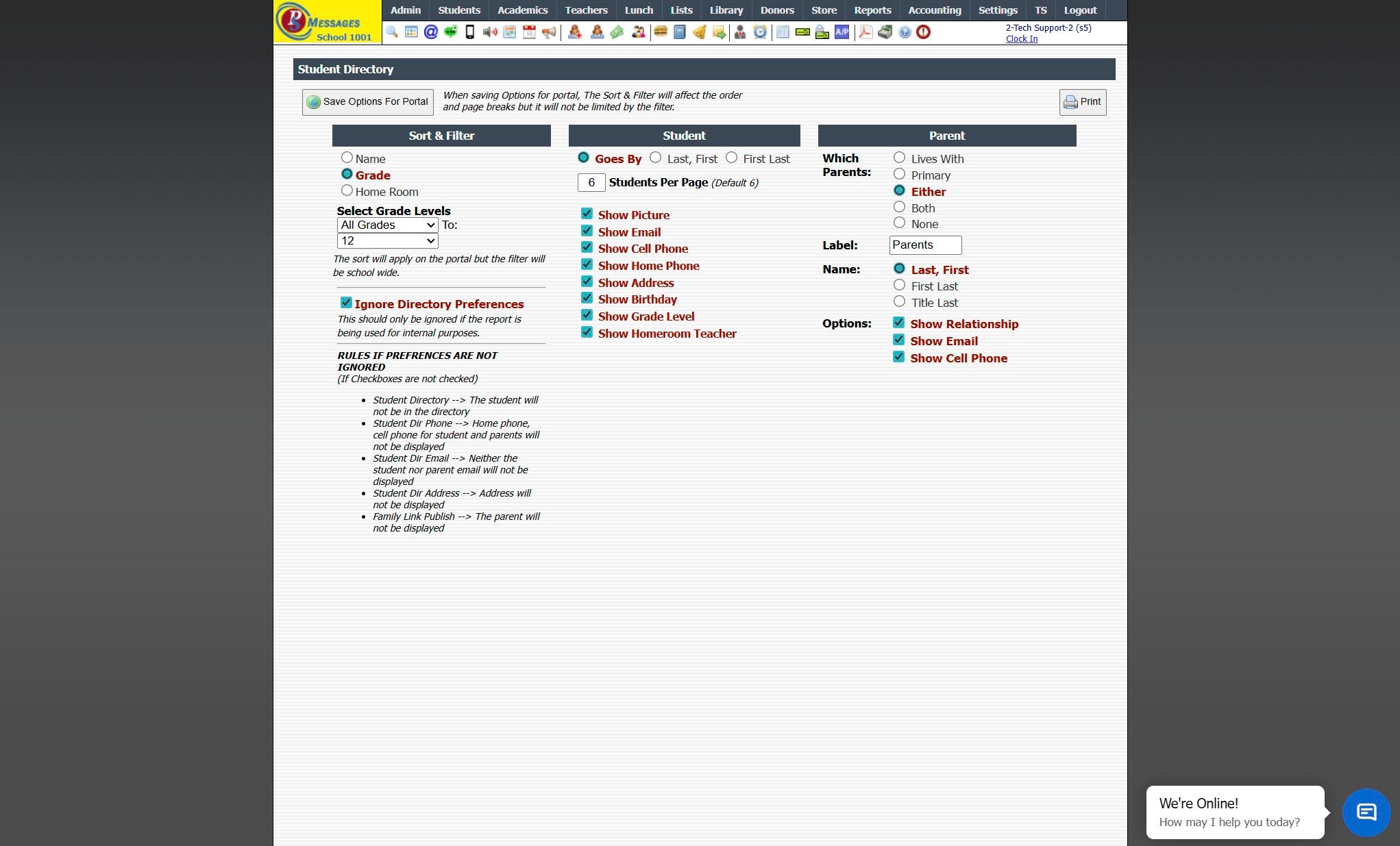The image size is (1400, 846).
Task: Click the green chat bubble icon
Action: tap(450, 32)
